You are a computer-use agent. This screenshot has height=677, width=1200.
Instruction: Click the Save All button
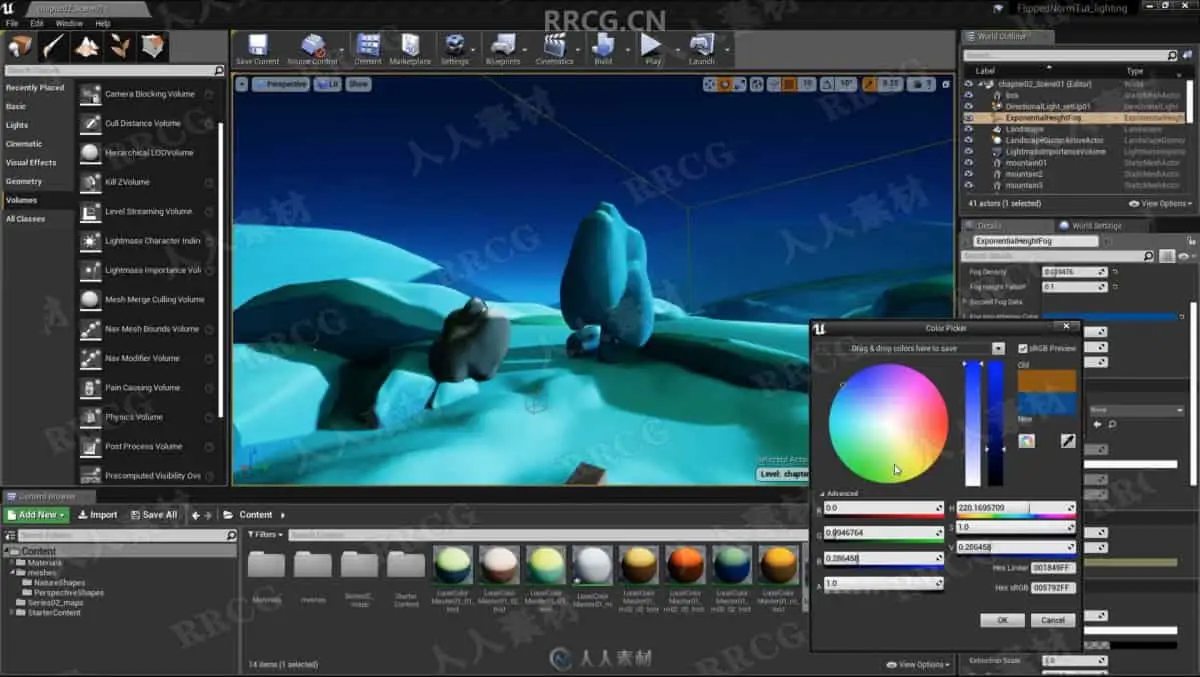(153, 515)
